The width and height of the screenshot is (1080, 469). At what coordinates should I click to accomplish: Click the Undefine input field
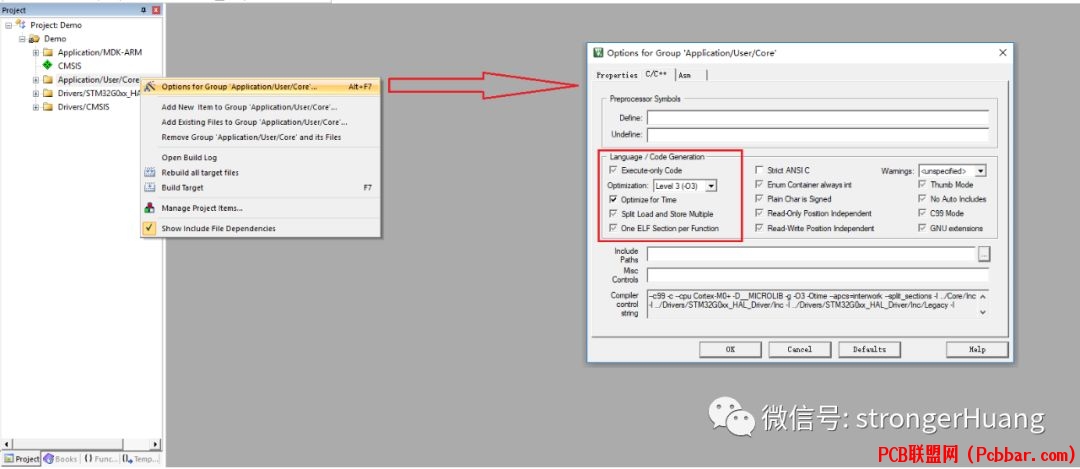(x=818, y=134)
